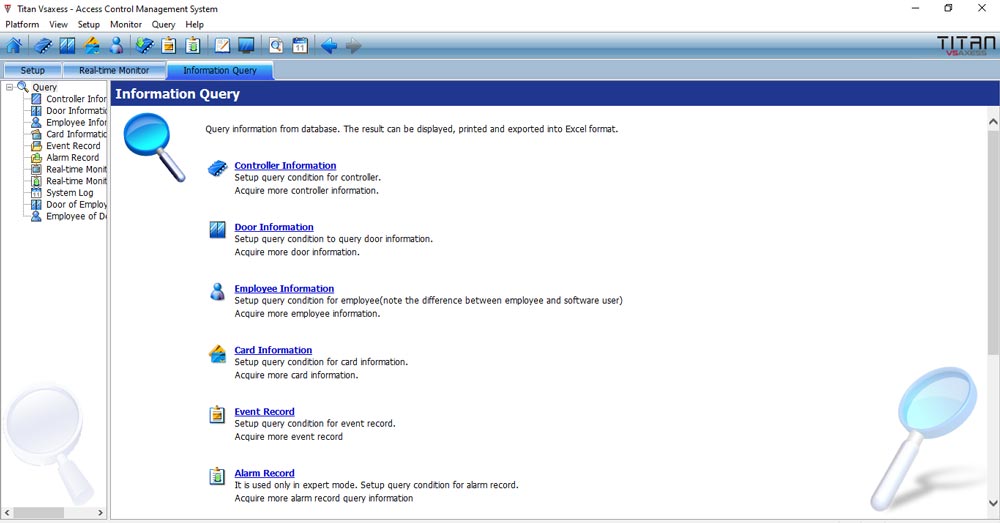
Task: Click the monitor screen toolbar icon
Action: (x=246, y=45)
